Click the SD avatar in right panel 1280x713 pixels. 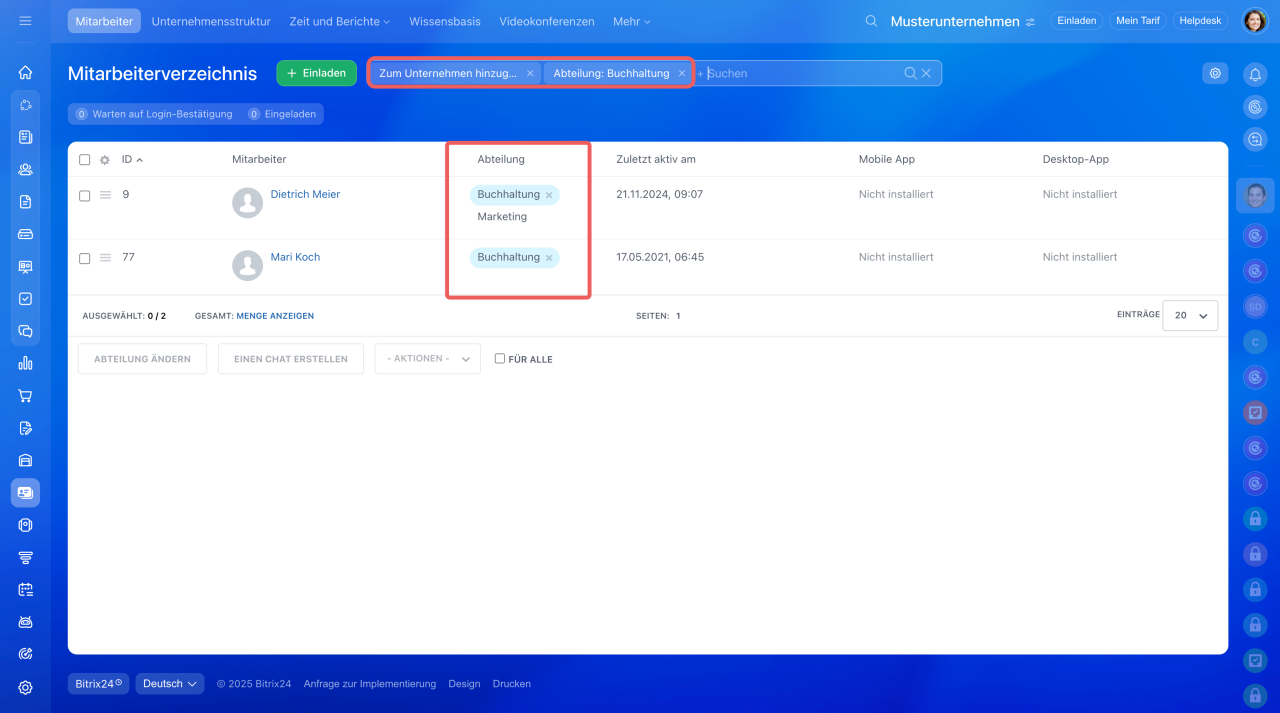[1255, 306]
